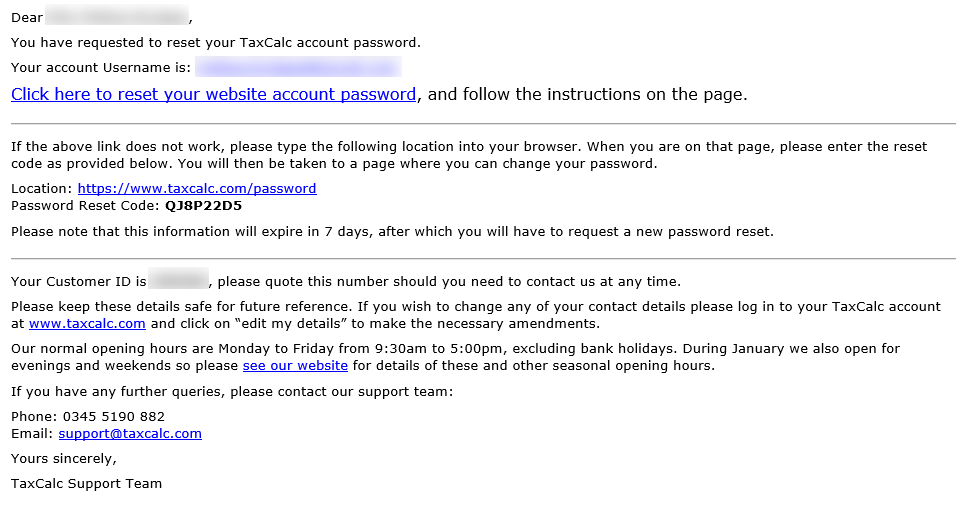Click the "Yours sincerely" closing line

tap(64, 459)
